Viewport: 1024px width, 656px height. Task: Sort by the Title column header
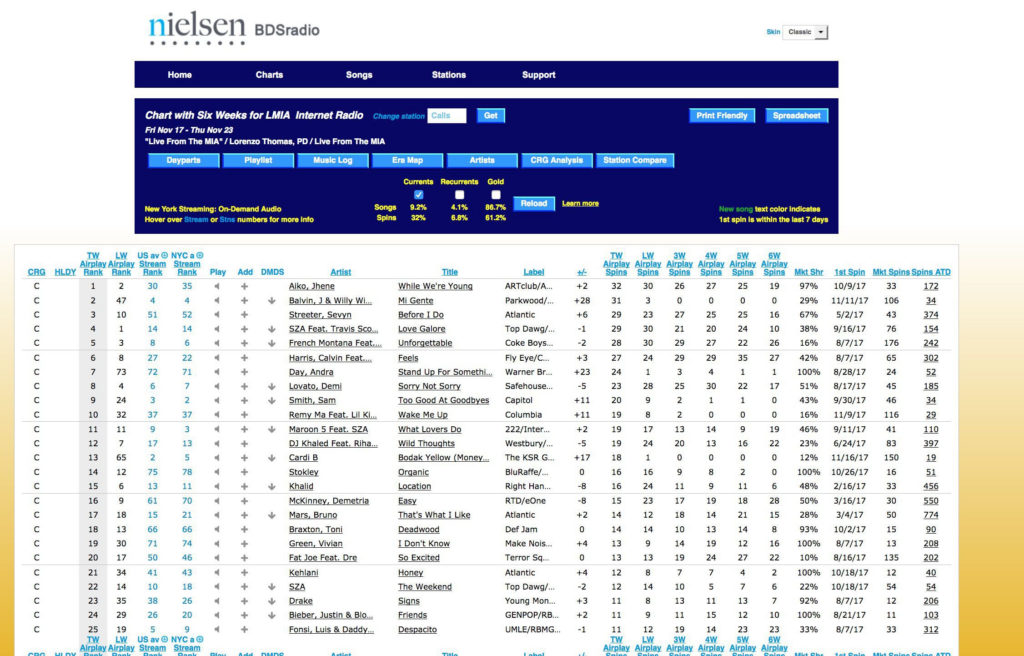pos(449,272)
